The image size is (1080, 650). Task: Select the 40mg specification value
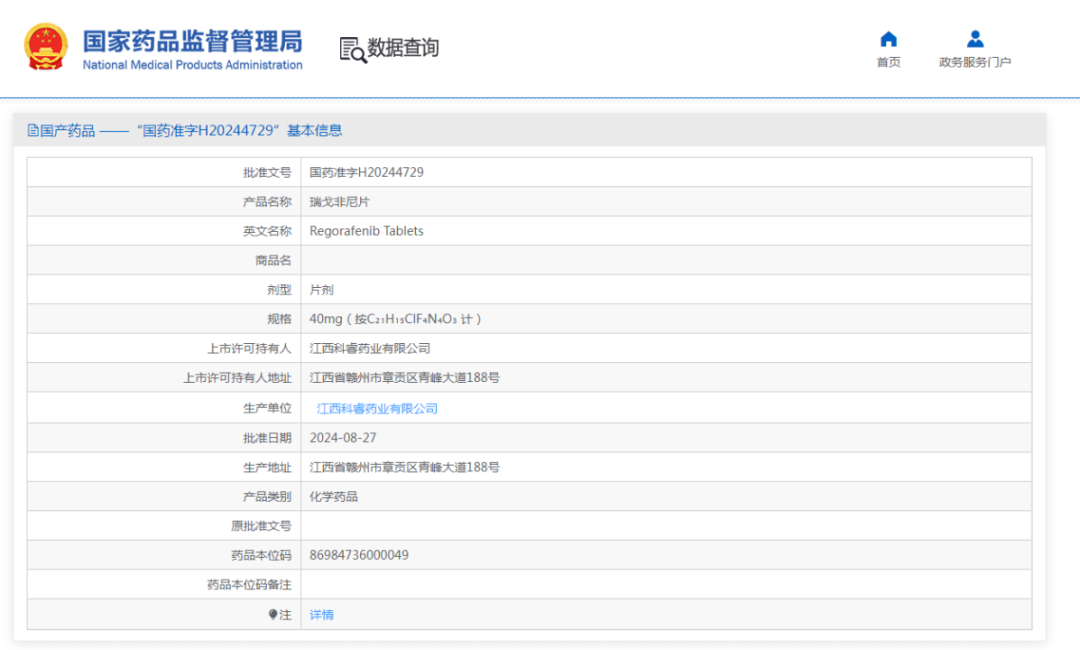395,319
